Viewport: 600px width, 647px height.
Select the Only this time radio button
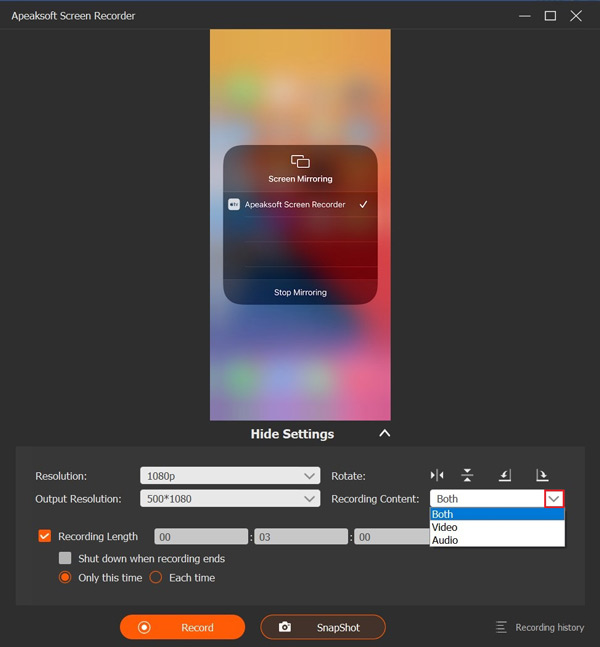[x=65, y=577]
